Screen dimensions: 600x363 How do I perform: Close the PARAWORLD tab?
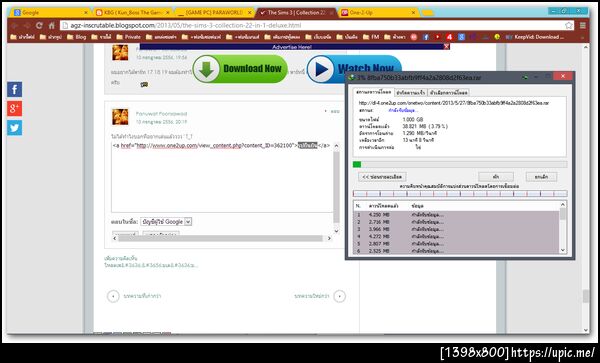[x=249, y=13]
